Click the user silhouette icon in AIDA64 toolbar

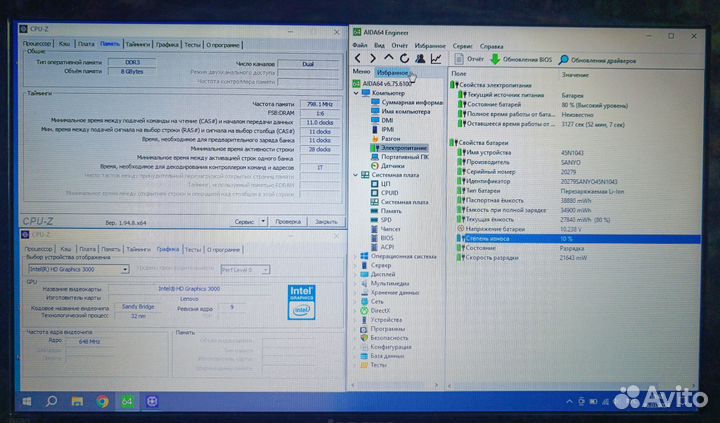[420, 59]
